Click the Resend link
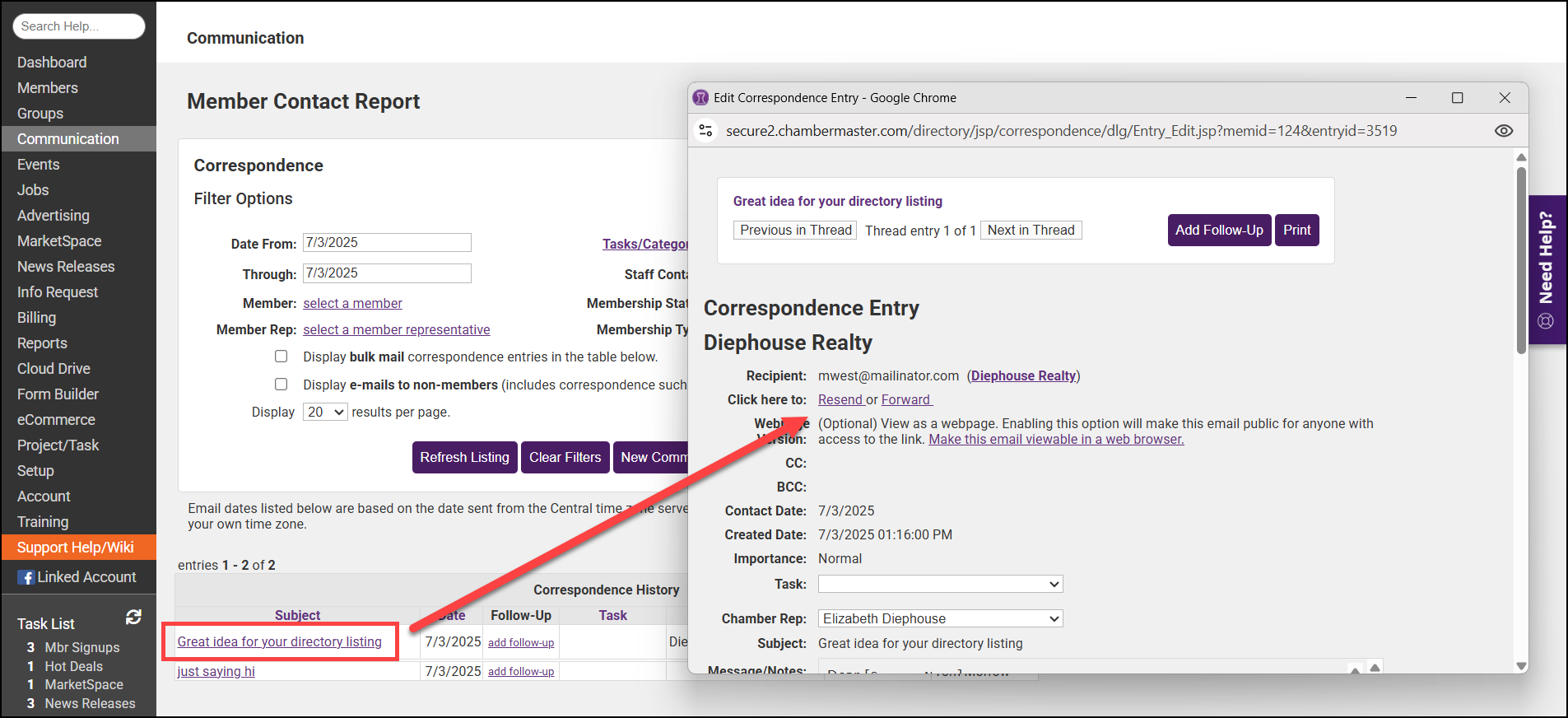Image resolution: width=1568 pixels, height=718 pixels. pyautogui.click(x=840, y=399)
